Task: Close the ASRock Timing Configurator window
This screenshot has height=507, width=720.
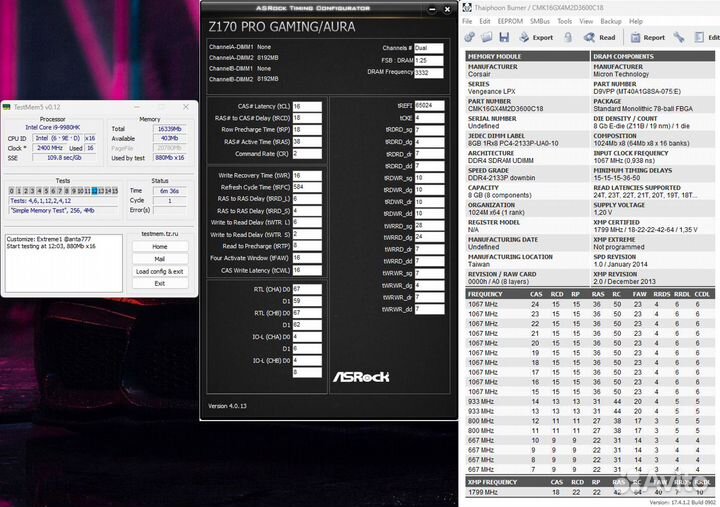Action: click(447, 9)
